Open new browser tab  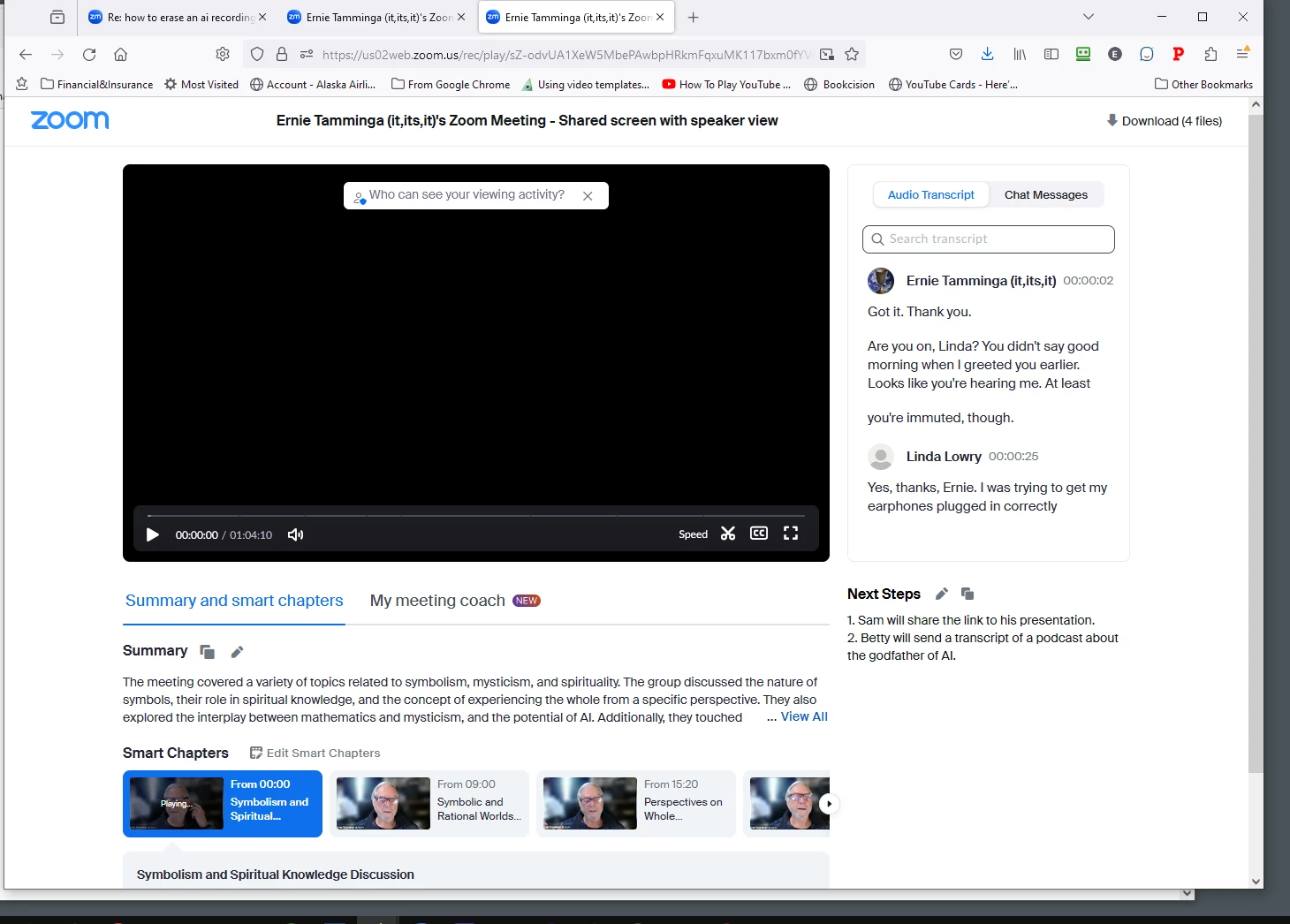[x=694, y=17]
